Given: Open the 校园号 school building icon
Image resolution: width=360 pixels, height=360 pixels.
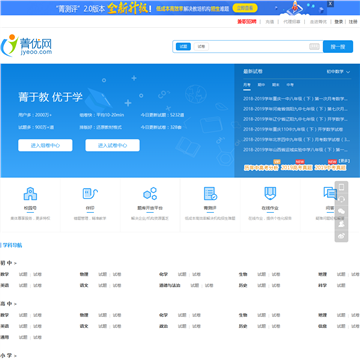Looking at the screenshot, I should pyautogui.click(x=30, y=194).
